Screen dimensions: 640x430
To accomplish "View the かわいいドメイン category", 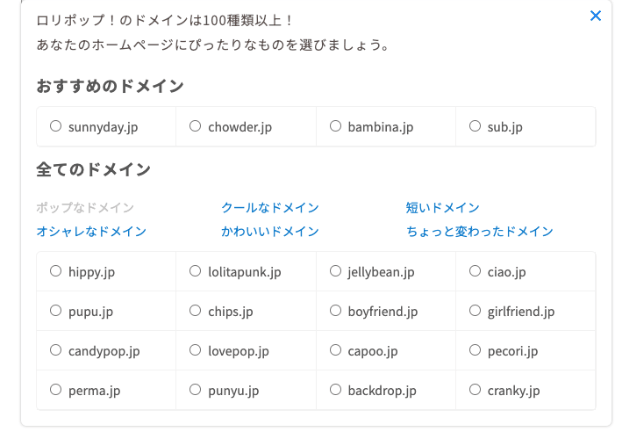I will click(x=270, y=232).
